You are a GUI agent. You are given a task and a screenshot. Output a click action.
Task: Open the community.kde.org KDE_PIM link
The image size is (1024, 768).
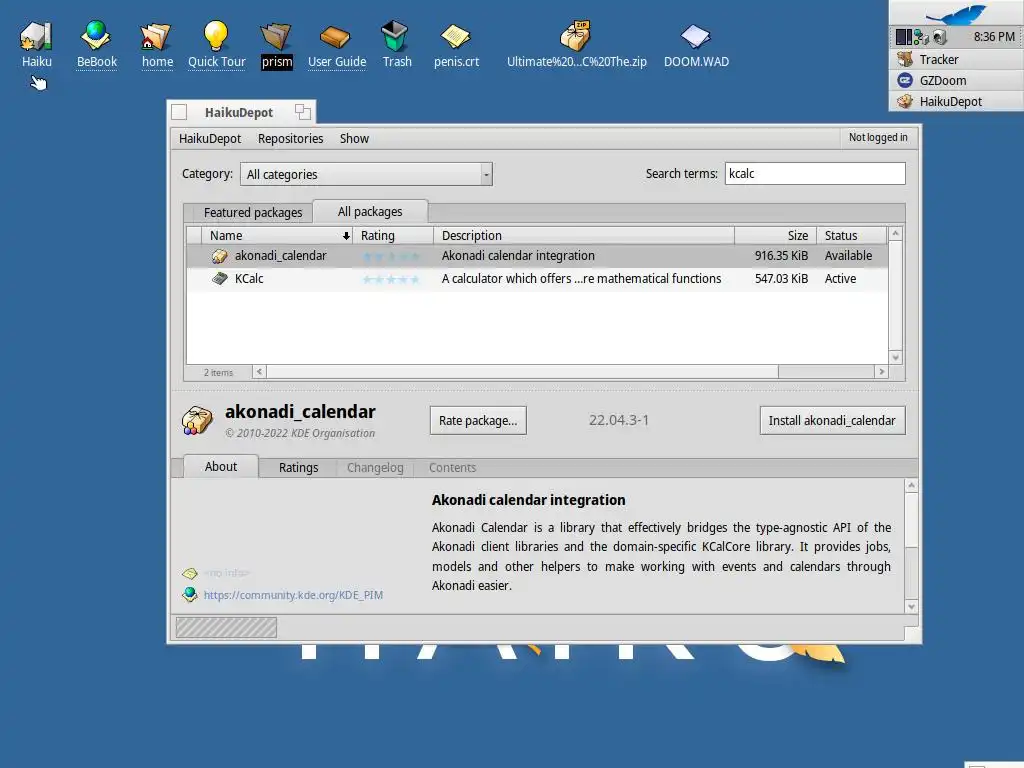click(x=293, y=595)
